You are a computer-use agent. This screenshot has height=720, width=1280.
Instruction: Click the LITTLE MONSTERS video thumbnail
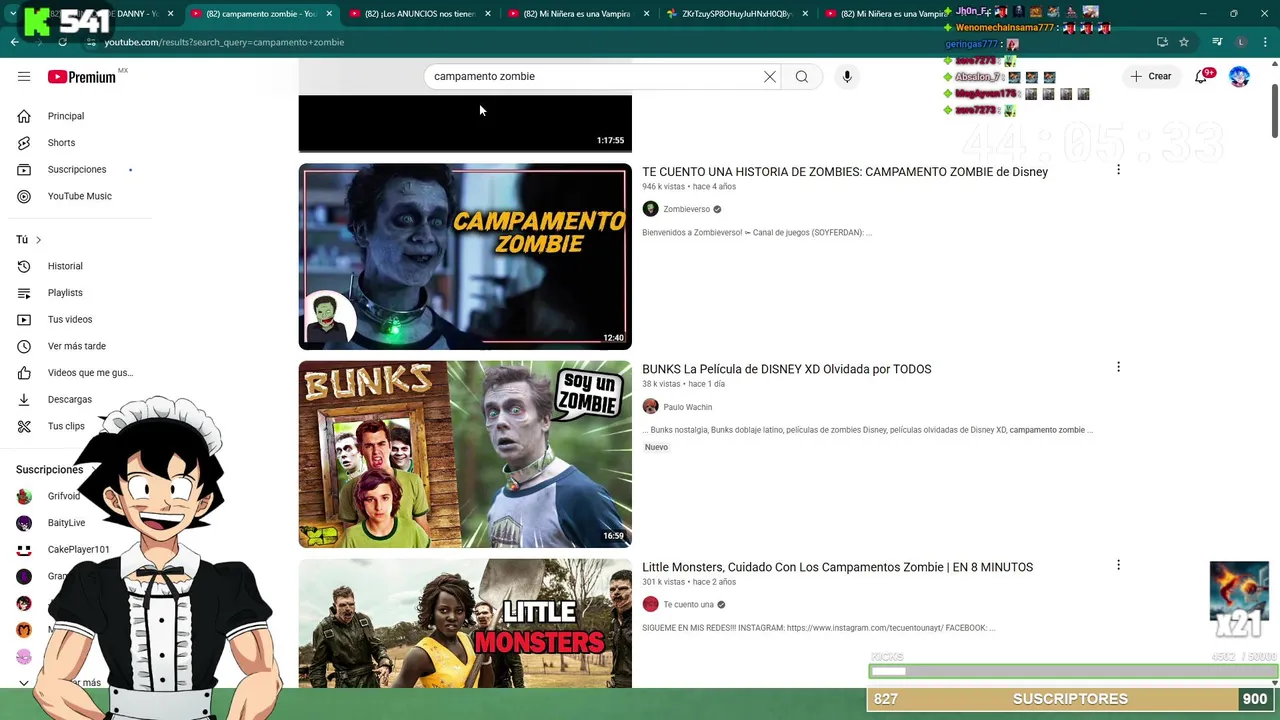pos(465,623)
